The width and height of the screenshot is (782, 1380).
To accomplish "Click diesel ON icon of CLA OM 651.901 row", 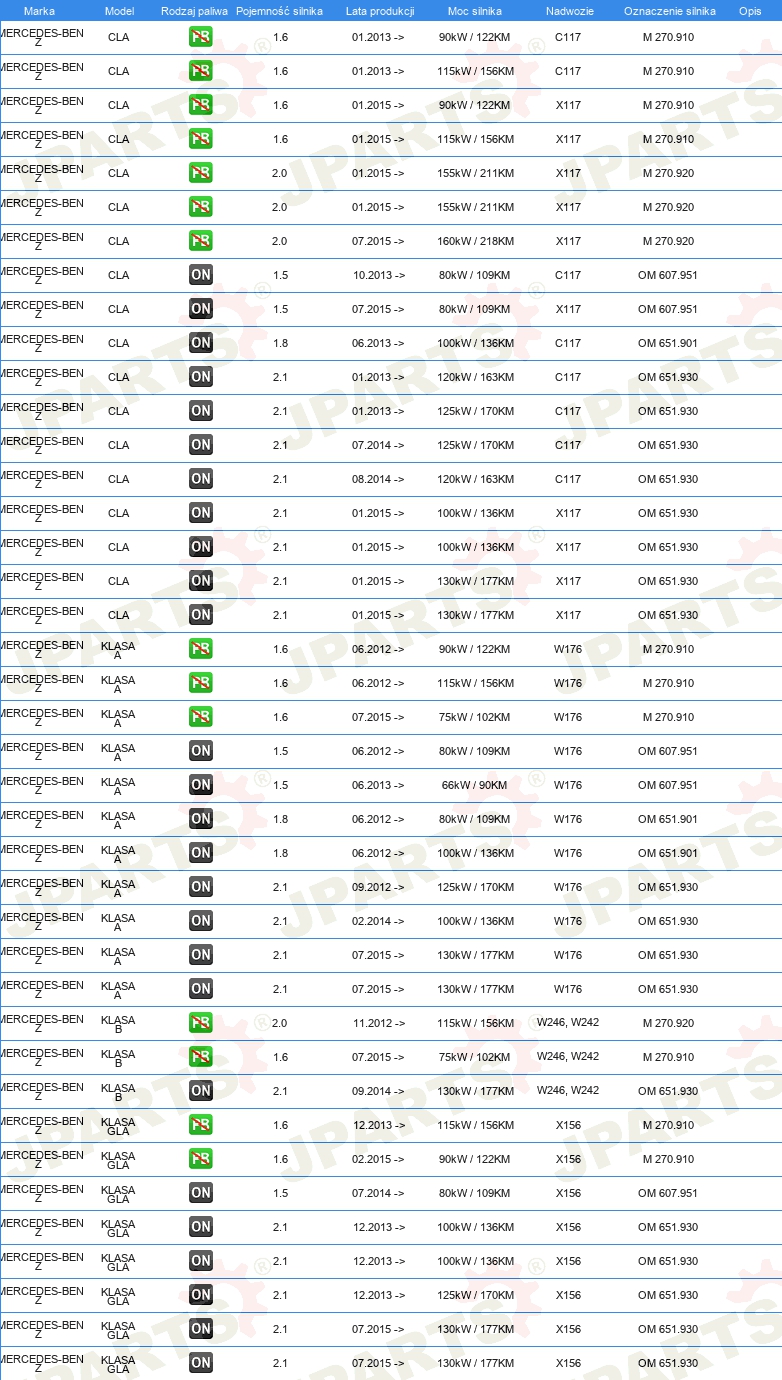I will pyautogui.click(x=201, y=344).
